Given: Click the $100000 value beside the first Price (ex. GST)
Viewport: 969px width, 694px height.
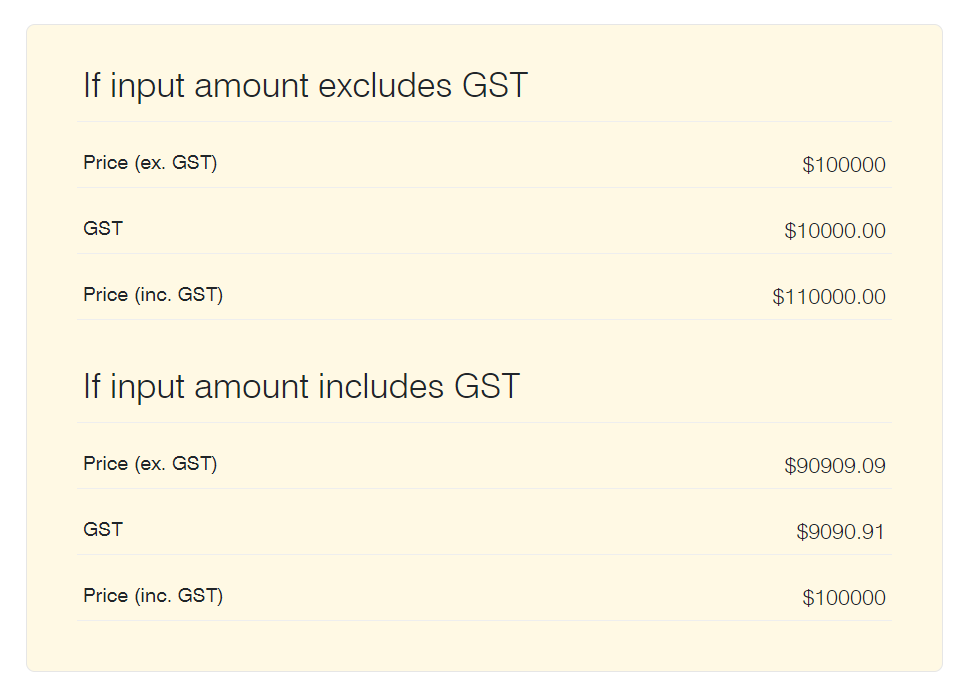Looking at the screenshot, I should point(843,165).
